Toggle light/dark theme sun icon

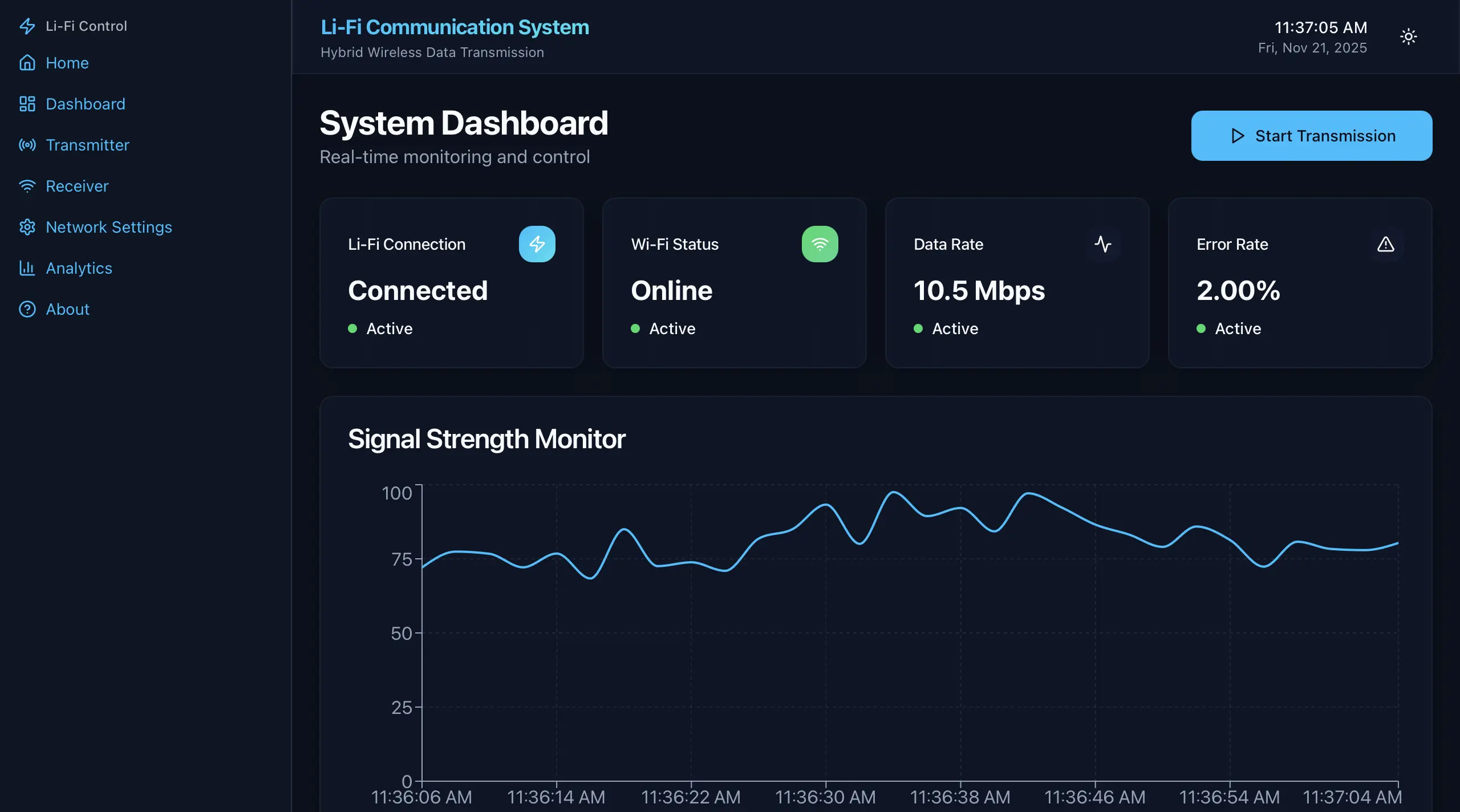pos(1408,37)
